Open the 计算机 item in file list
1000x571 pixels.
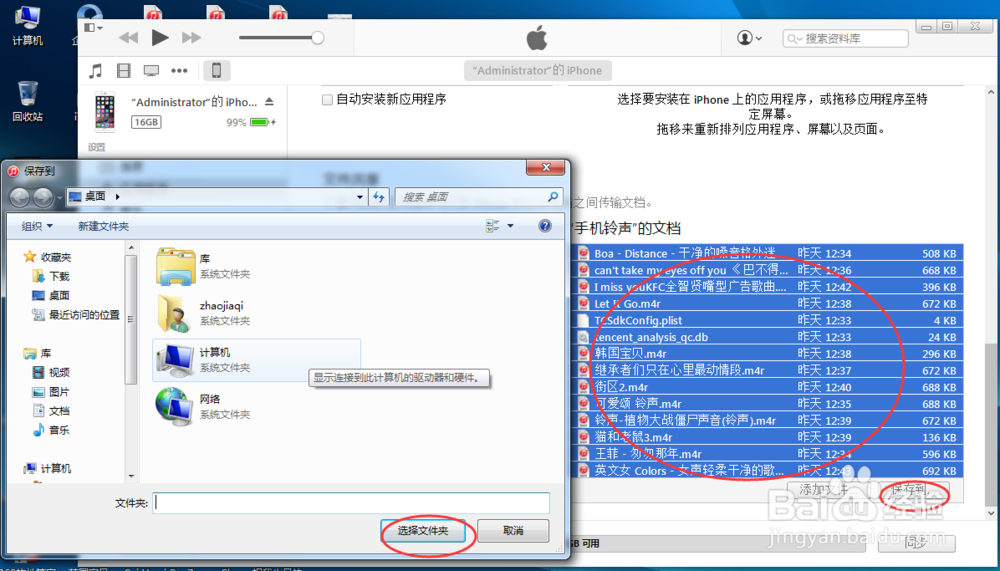[256, 360]
